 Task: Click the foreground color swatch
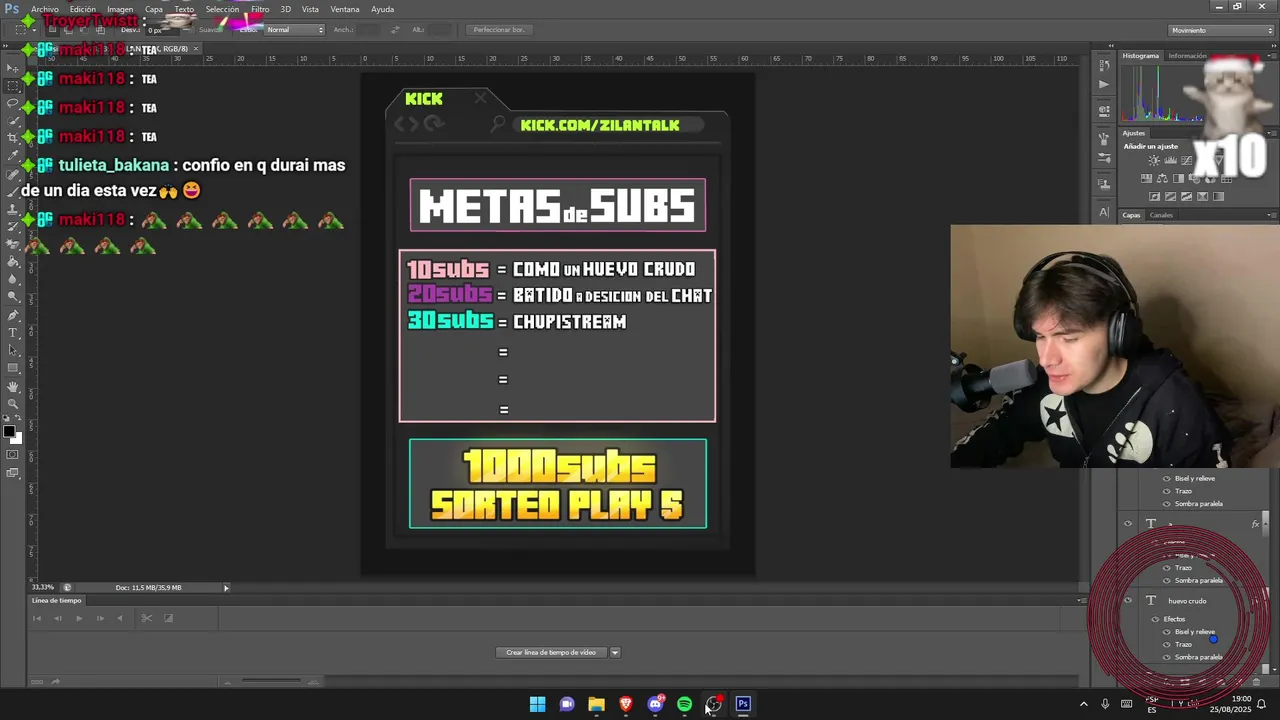coord(8,432)
